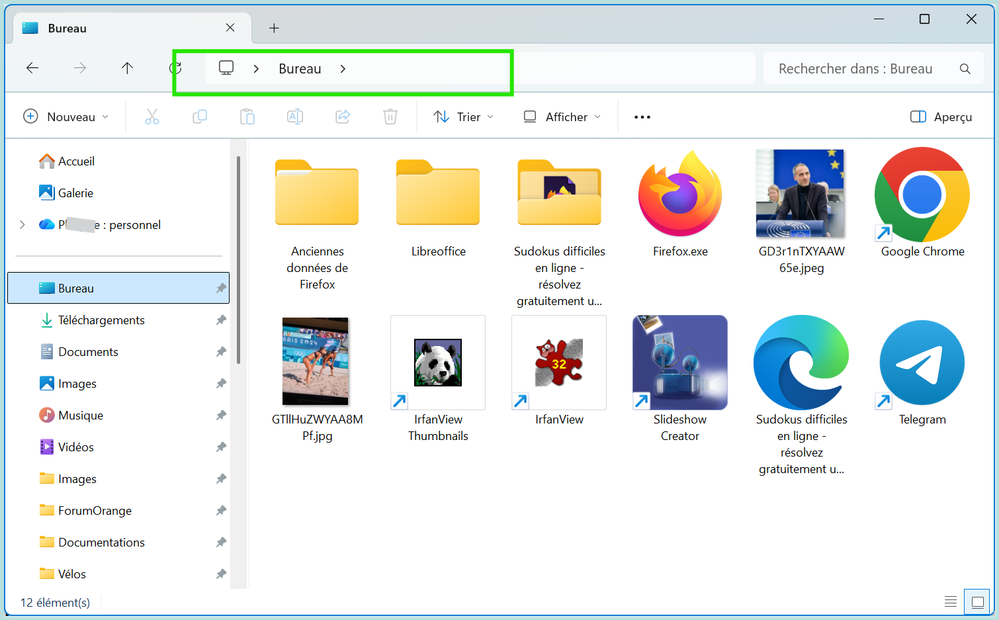Image resolution: width=999 pixels, height=620 pixels.
Task: Go forward with the right arrow button
Action: pyautogui.click(x=80, y=68)
